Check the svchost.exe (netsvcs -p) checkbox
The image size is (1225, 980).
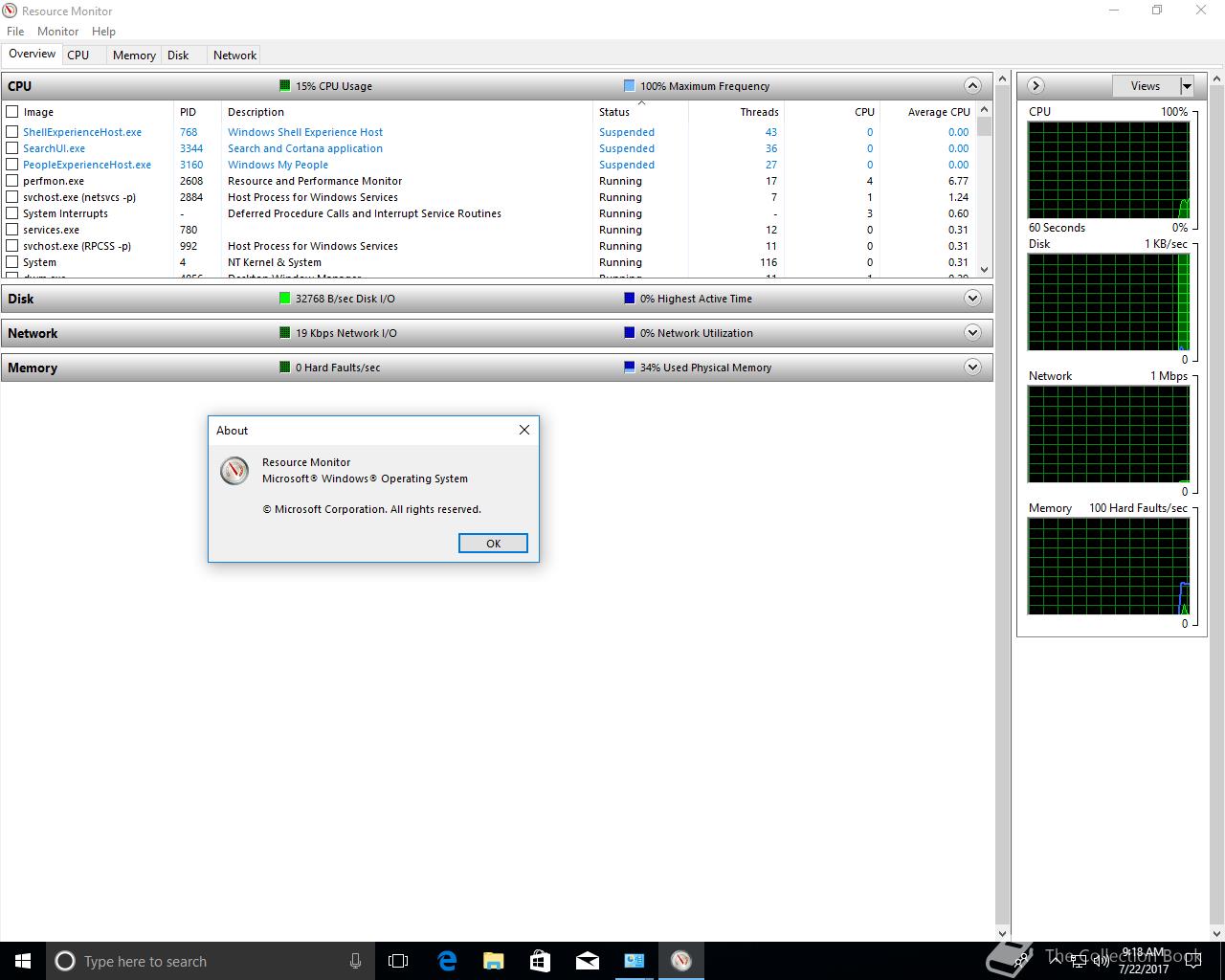click(x=12, y=197)
